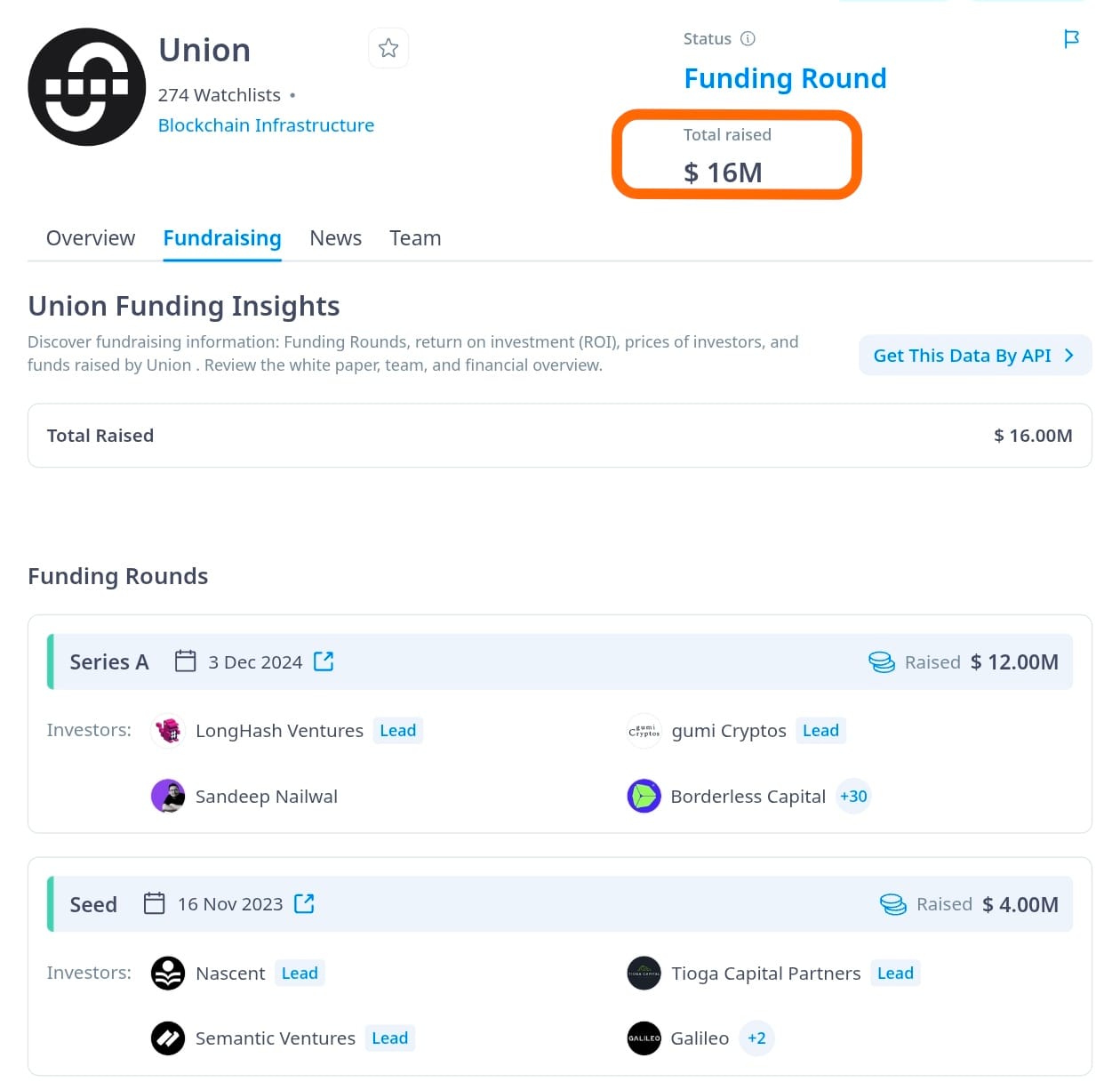This screenshot has height=1082, width=1120.
Task: Click Sandeep Nailwal investor name
Action: [x=267, y=797]
